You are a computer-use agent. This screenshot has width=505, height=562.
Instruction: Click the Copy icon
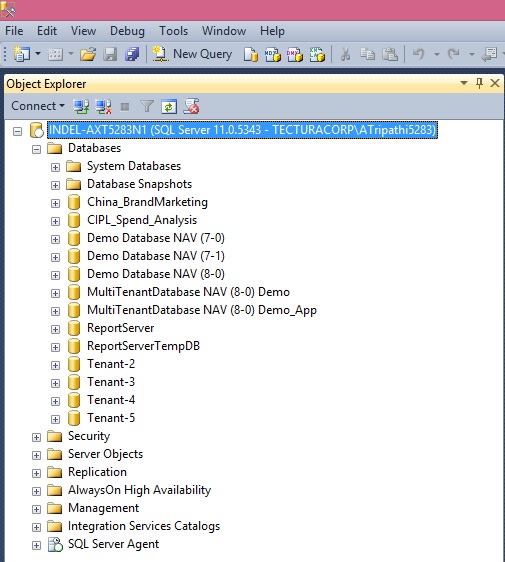tap(367, 54)
